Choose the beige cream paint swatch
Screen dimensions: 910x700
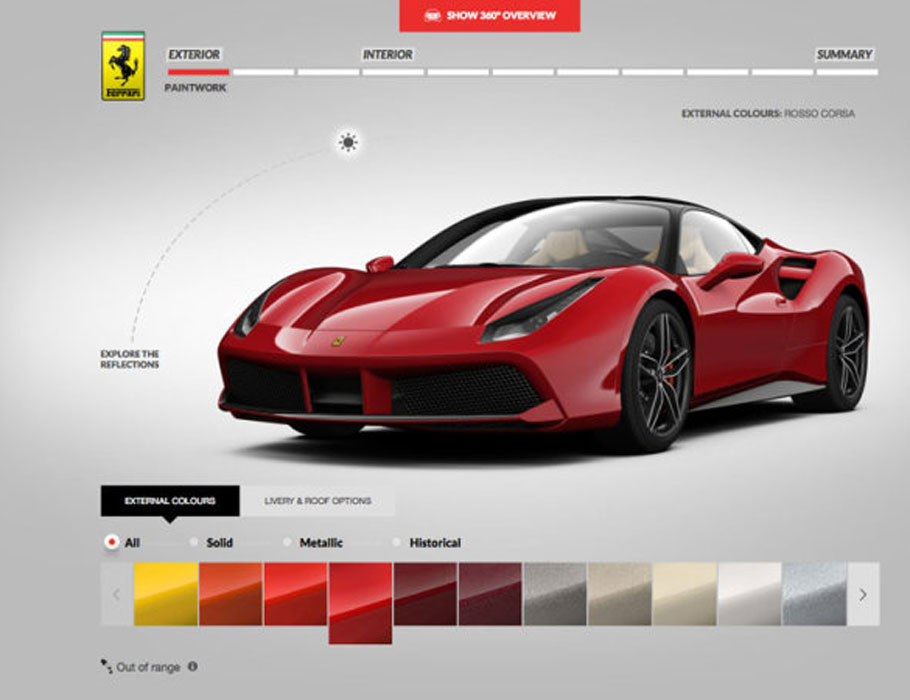click(685, 594)
